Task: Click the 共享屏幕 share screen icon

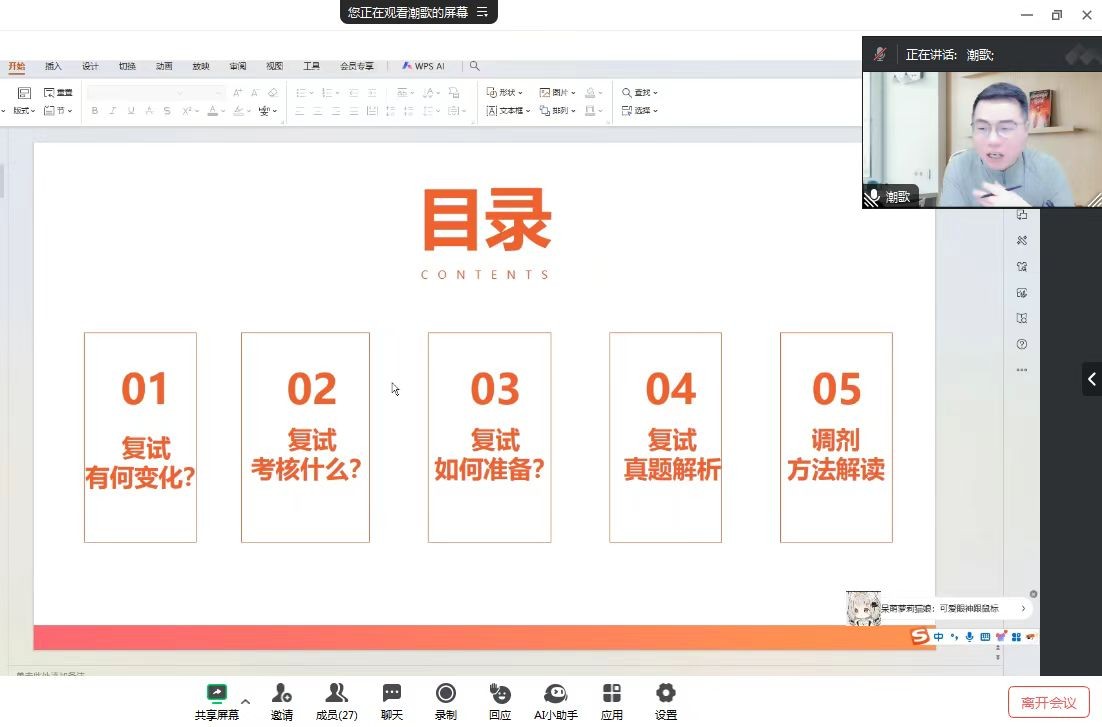Action: [217, 693]
